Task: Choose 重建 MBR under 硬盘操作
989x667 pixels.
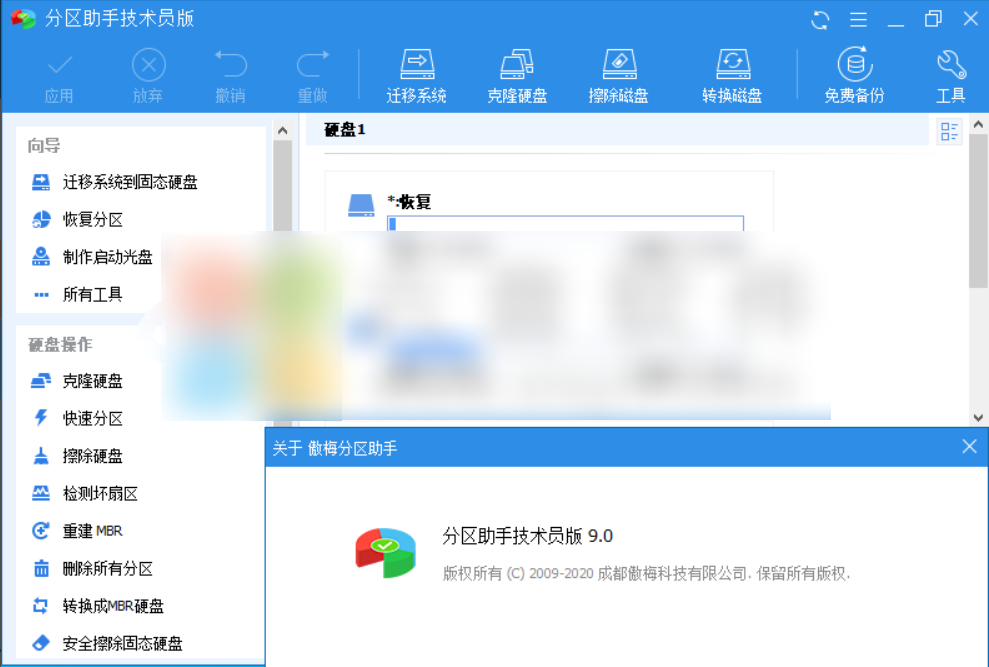Action: click(x=93, y=531)
